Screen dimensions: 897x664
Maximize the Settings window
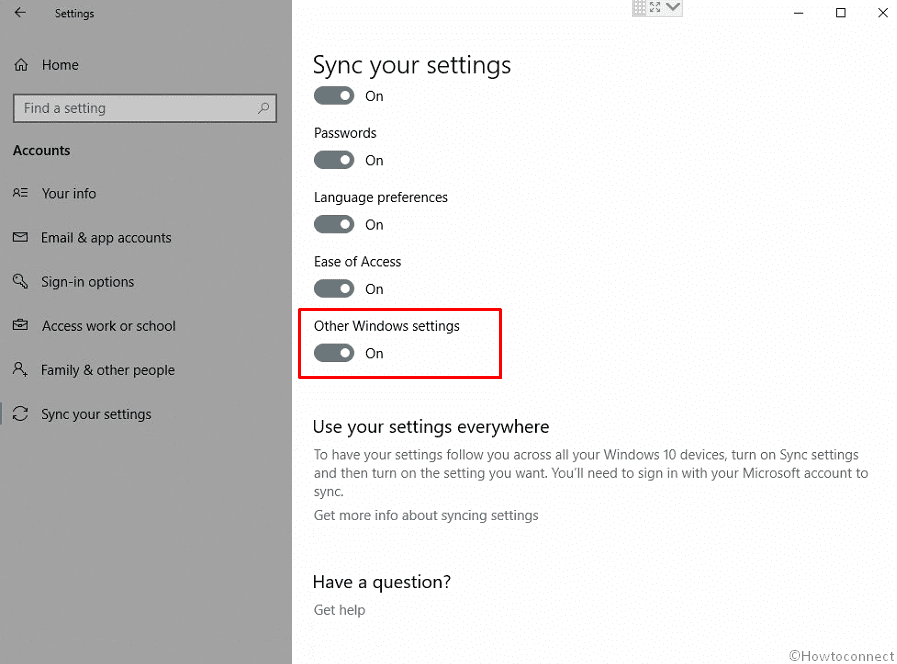[841, 13]
